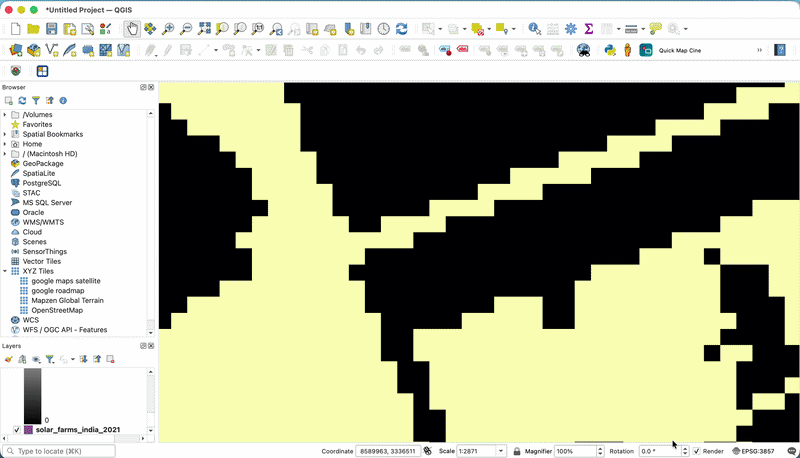
Task: Show hidden toolbar items via chevron
Action: coord(759,50)
